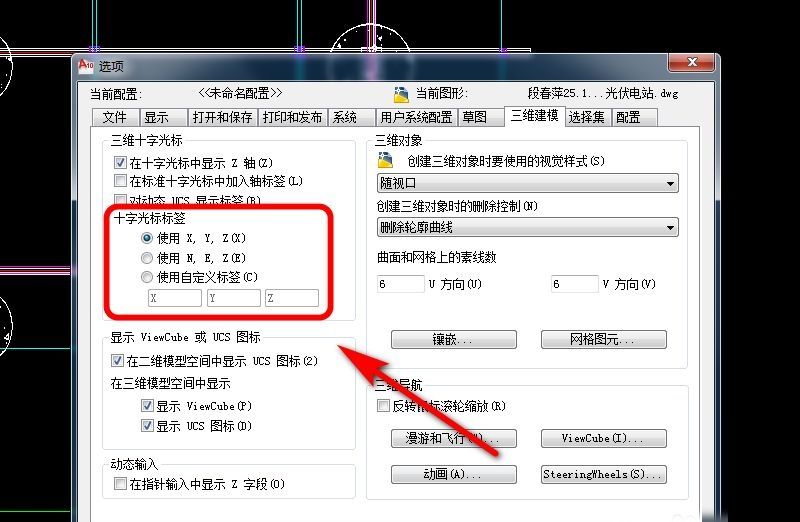Click the icon beside 创建三维对象时要使用的视觉样式
The height and width of the screenshot is (522, 800).
click(385, 160)
